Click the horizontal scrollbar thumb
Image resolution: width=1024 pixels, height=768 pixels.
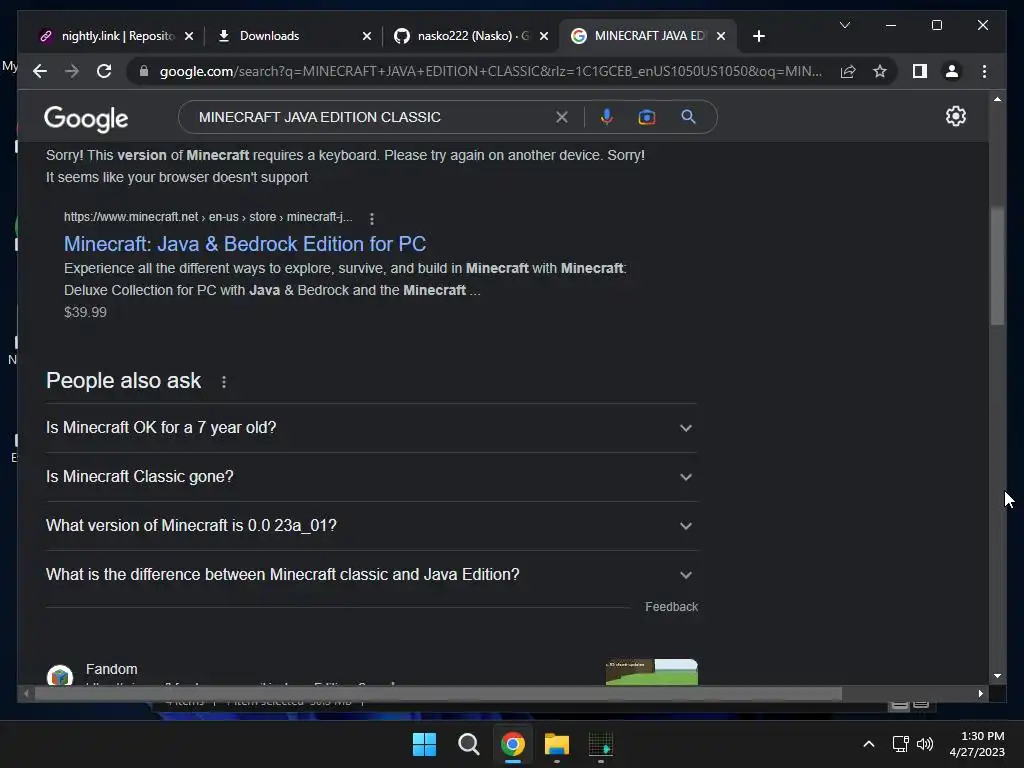click(438, 694)
